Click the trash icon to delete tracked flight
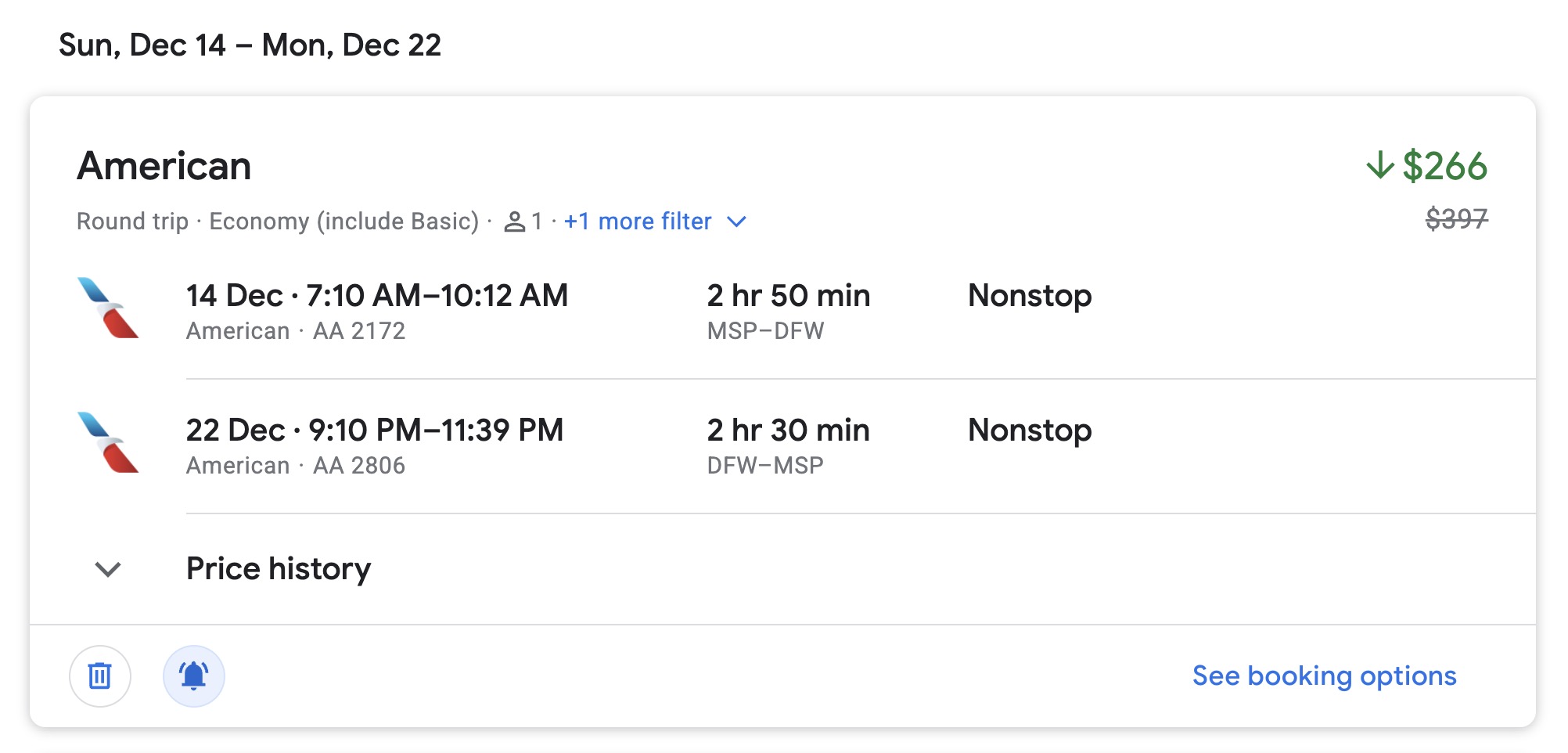 [x=100, y=676]
